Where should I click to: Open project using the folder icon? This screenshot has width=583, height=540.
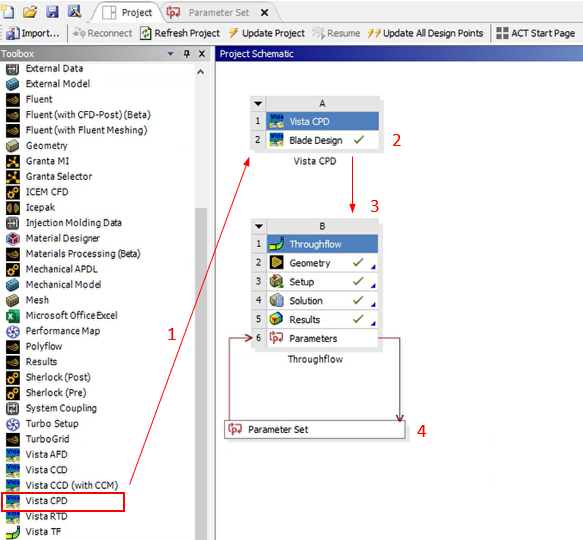[x=30, y=12]
